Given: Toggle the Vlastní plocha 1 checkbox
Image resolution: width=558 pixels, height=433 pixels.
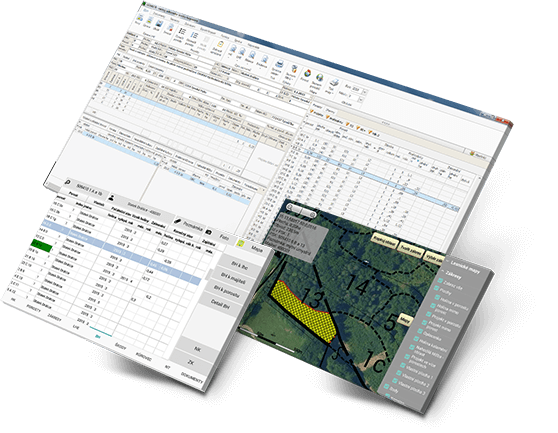Looking at the screenshot, I should [x=402, y=365].
